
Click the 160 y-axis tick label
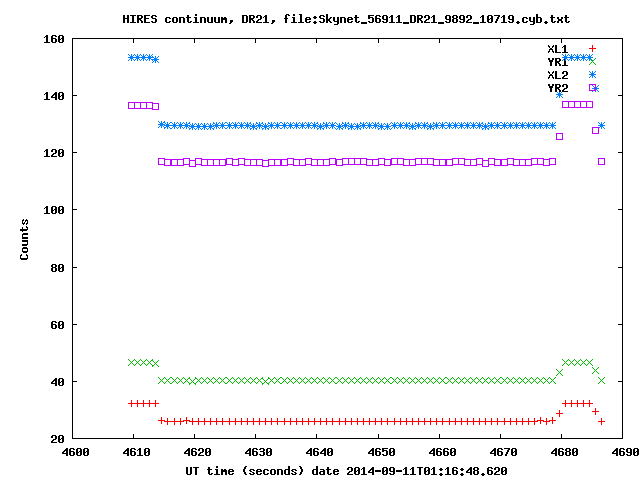click(54, 39)
